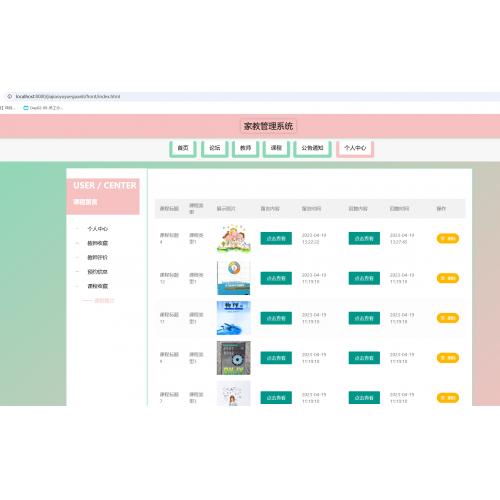This screenshot has height=500, width=500.
Task: Go to the 论坛 navigation tab
Action: click(215, 148)
